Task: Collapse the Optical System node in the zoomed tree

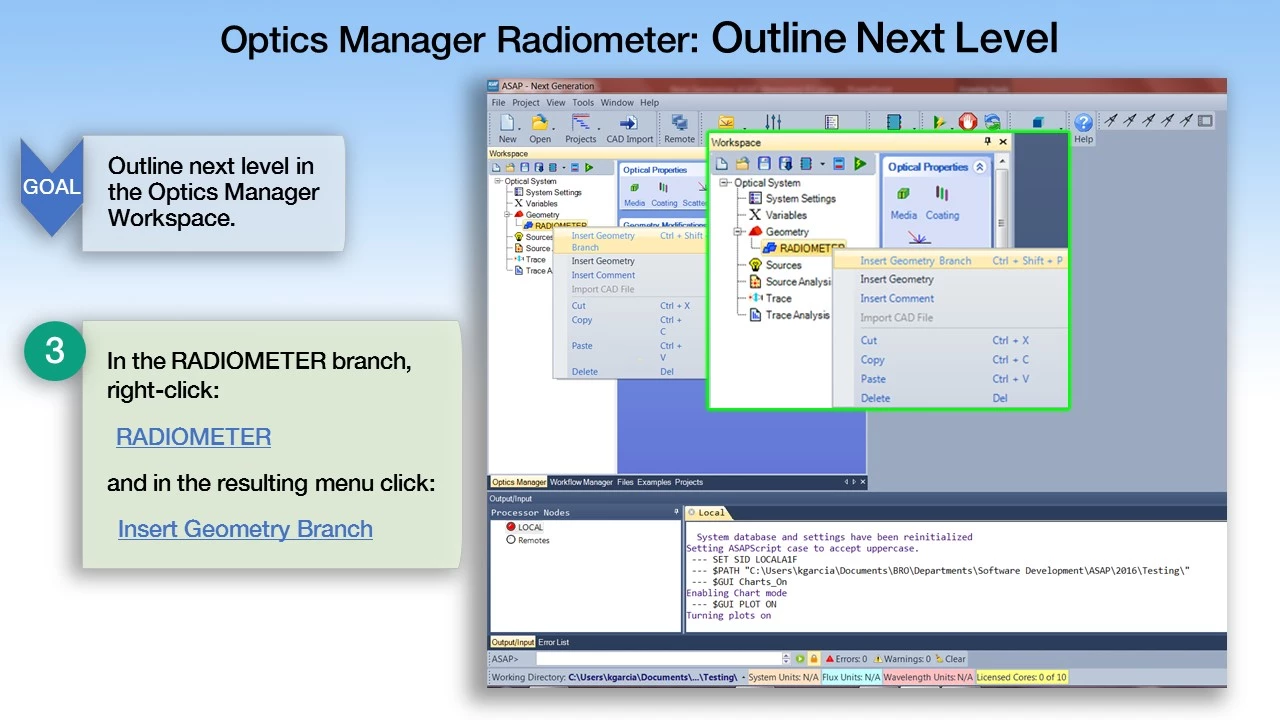Action: (x=725, y=183)
